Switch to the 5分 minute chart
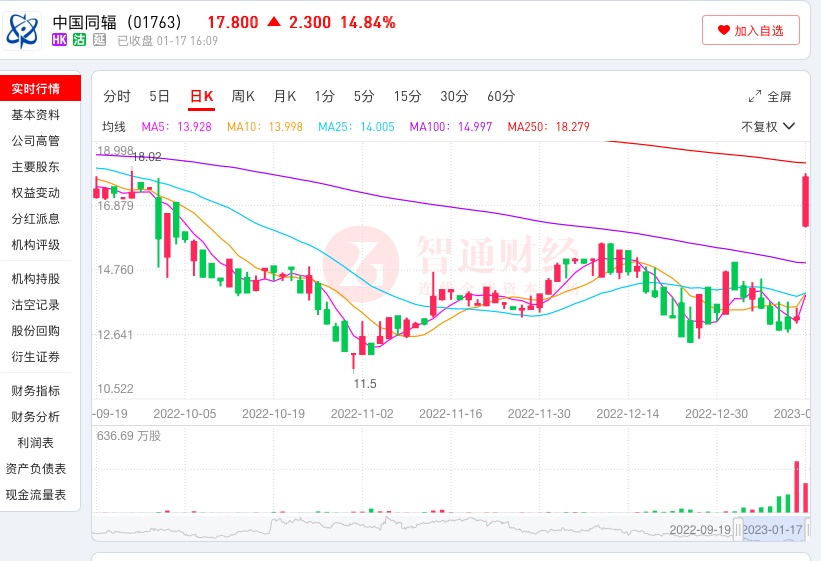 (x=364, y=96)
